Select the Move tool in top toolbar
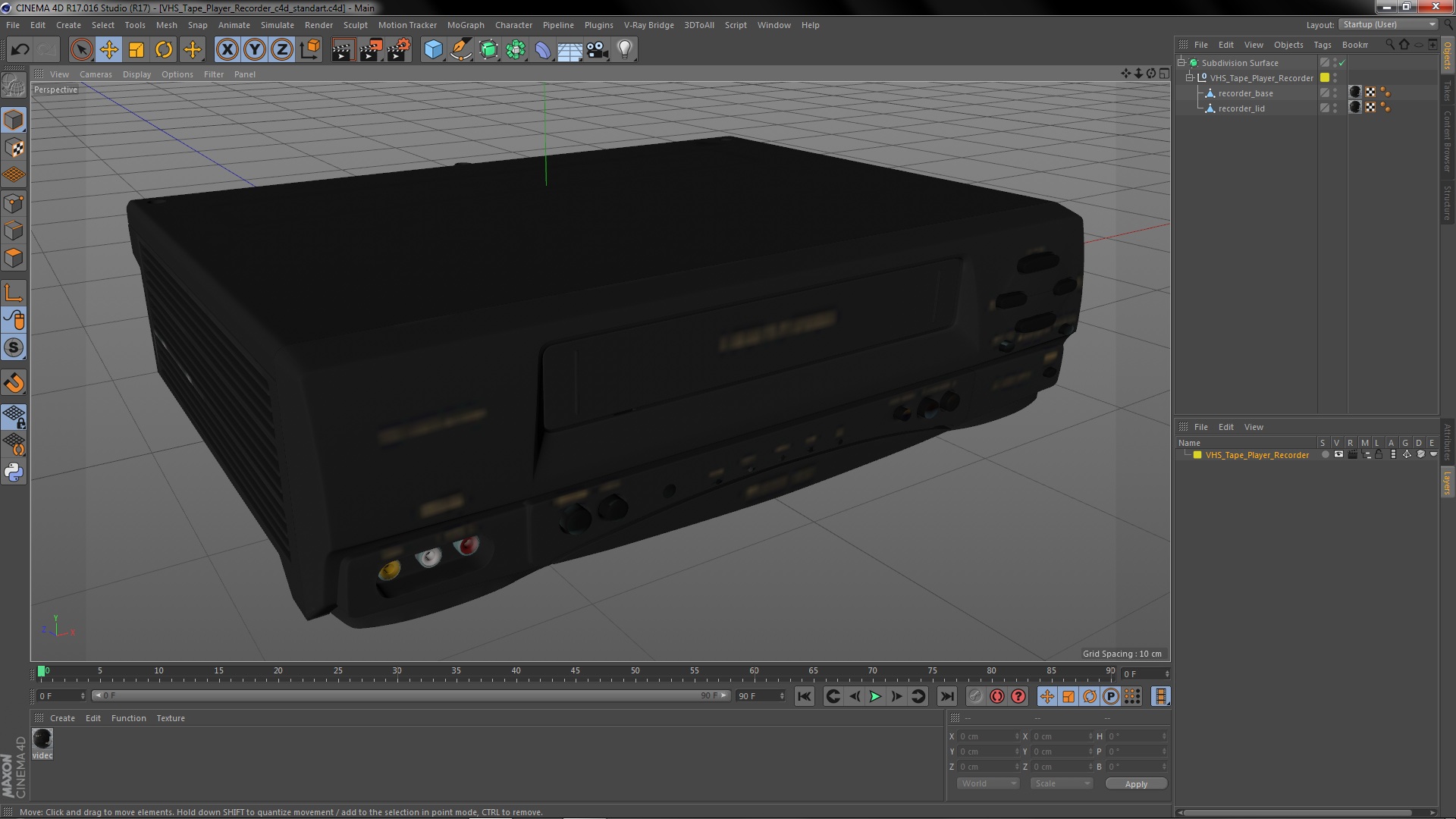The image size is (1456, 819). click(x=109, y=50)
